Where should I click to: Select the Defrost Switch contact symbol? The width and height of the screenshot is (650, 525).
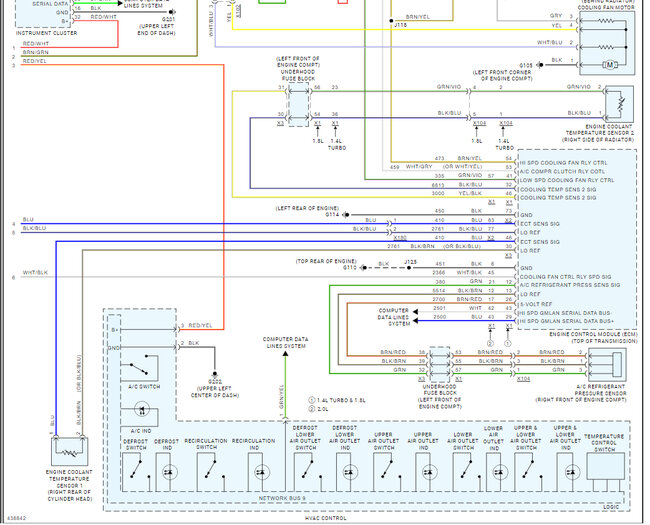point(136,471)
